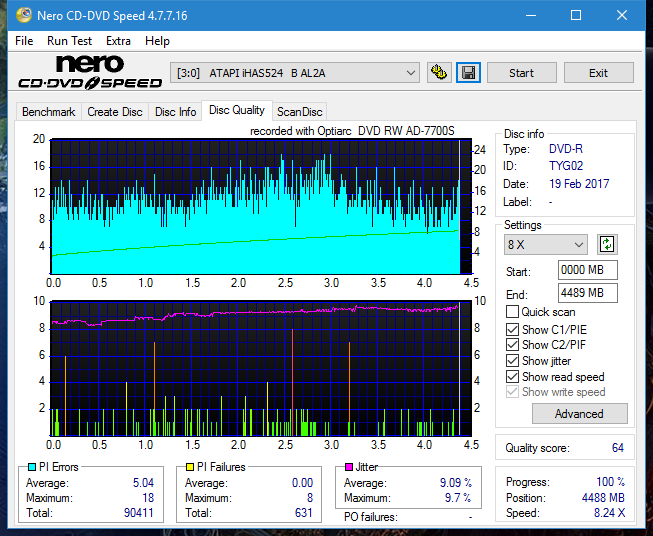Click the PO failures label
The height and width of the screenshot is (536, 653).
point(371,517)
